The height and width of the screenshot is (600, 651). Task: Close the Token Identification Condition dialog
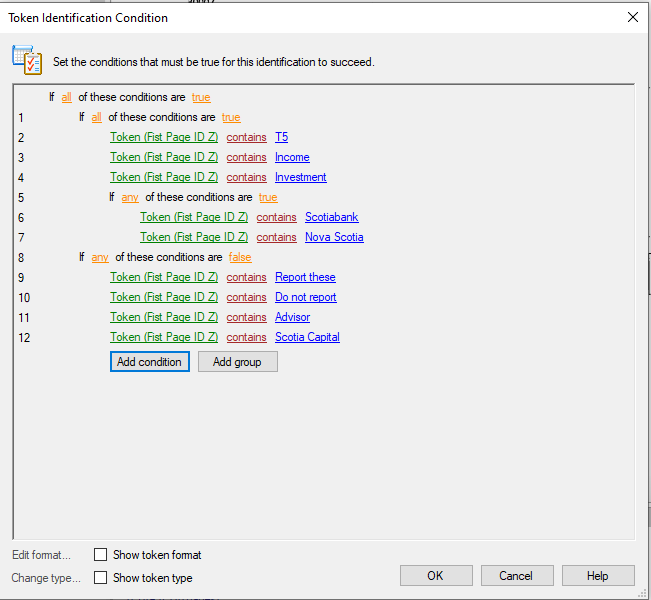point(633,17)
